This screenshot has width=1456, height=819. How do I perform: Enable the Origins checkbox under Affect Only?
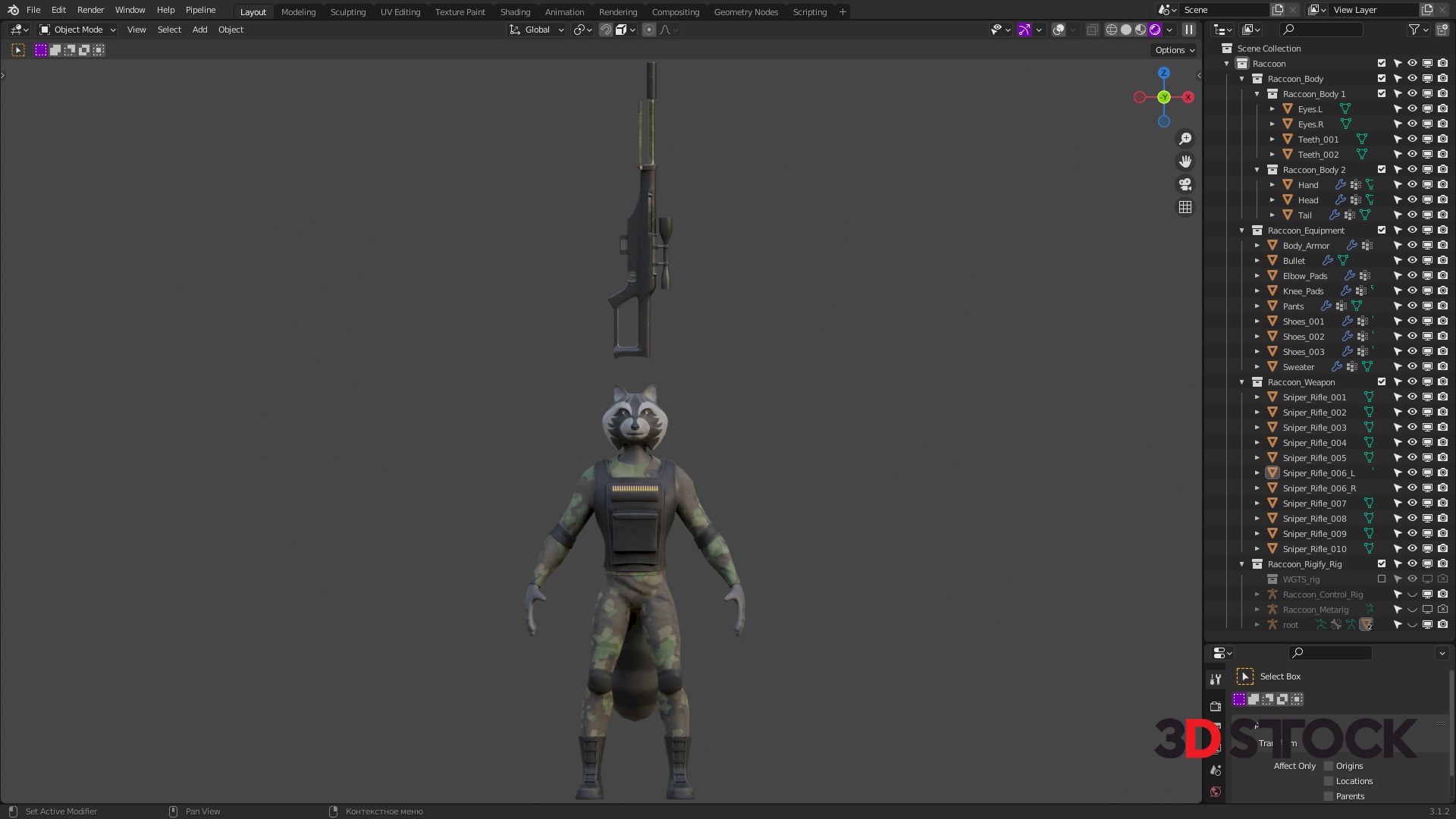pos(1329,766)
